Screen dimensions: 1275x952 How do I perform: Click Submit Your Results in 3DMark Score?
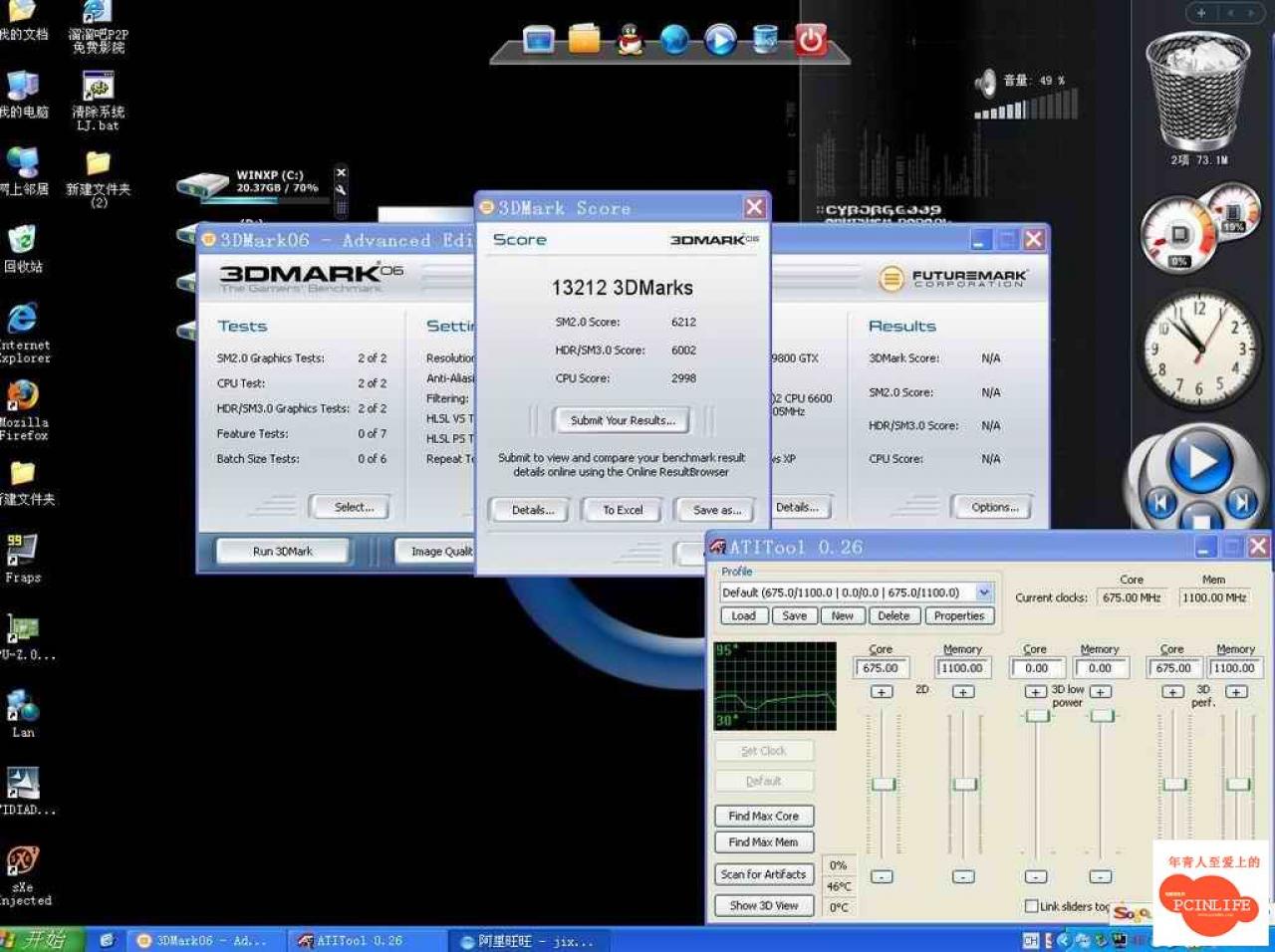[623, 420]
